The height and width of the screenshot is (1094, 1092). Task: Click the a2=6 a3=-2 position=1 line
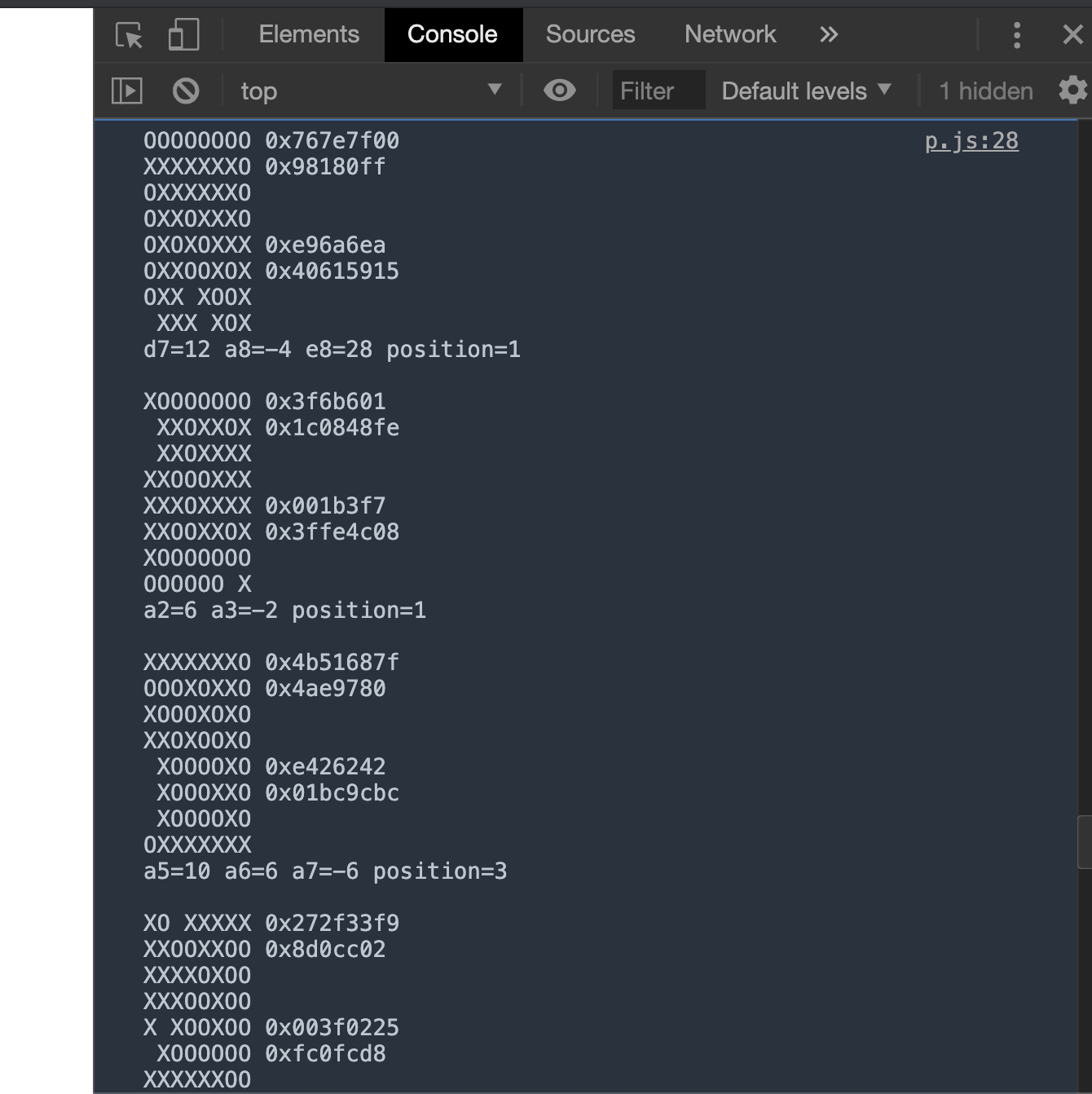point(285,611)
